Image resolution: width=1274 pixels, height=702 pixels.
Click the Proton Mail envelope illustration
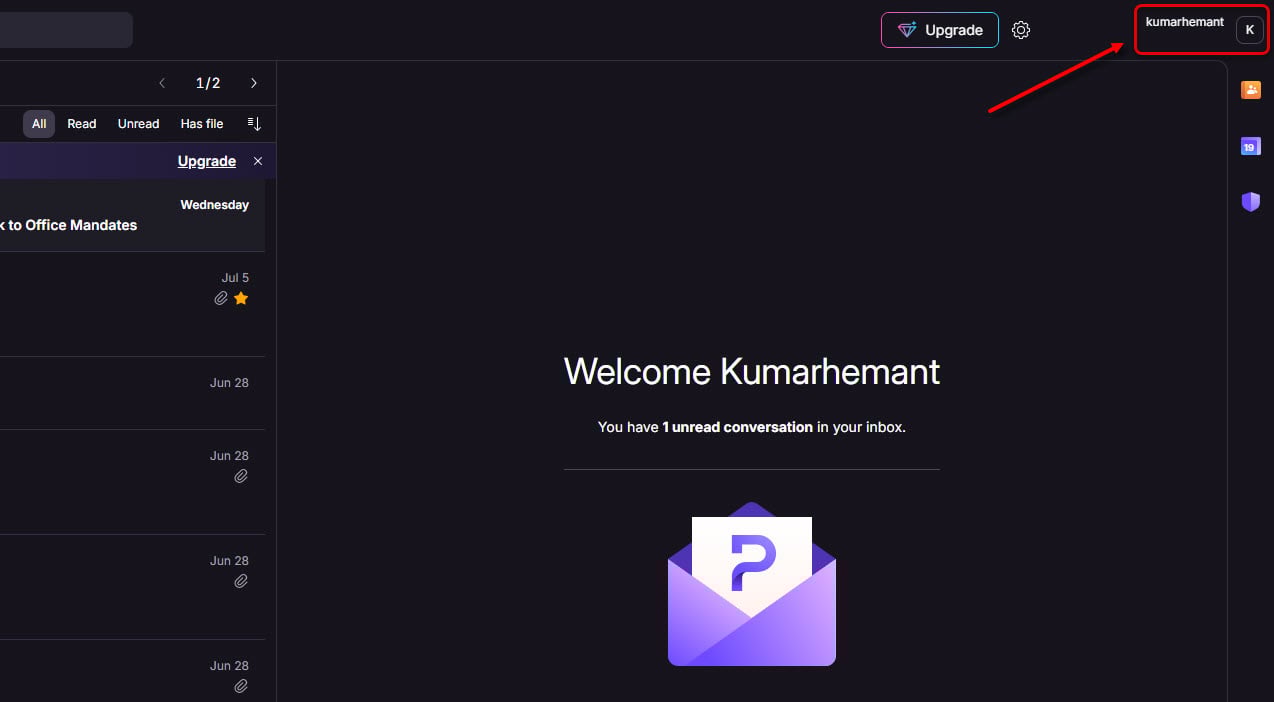[751, 584]
